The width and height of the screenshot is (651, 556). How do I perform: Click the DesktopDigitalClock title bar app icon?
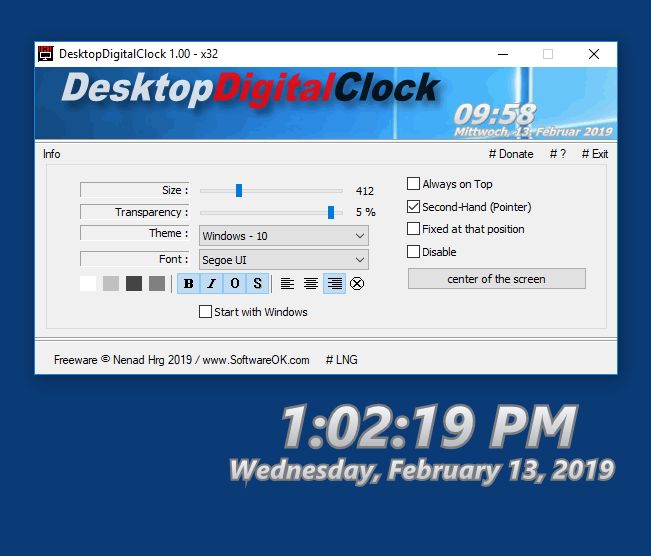[45, 54]
